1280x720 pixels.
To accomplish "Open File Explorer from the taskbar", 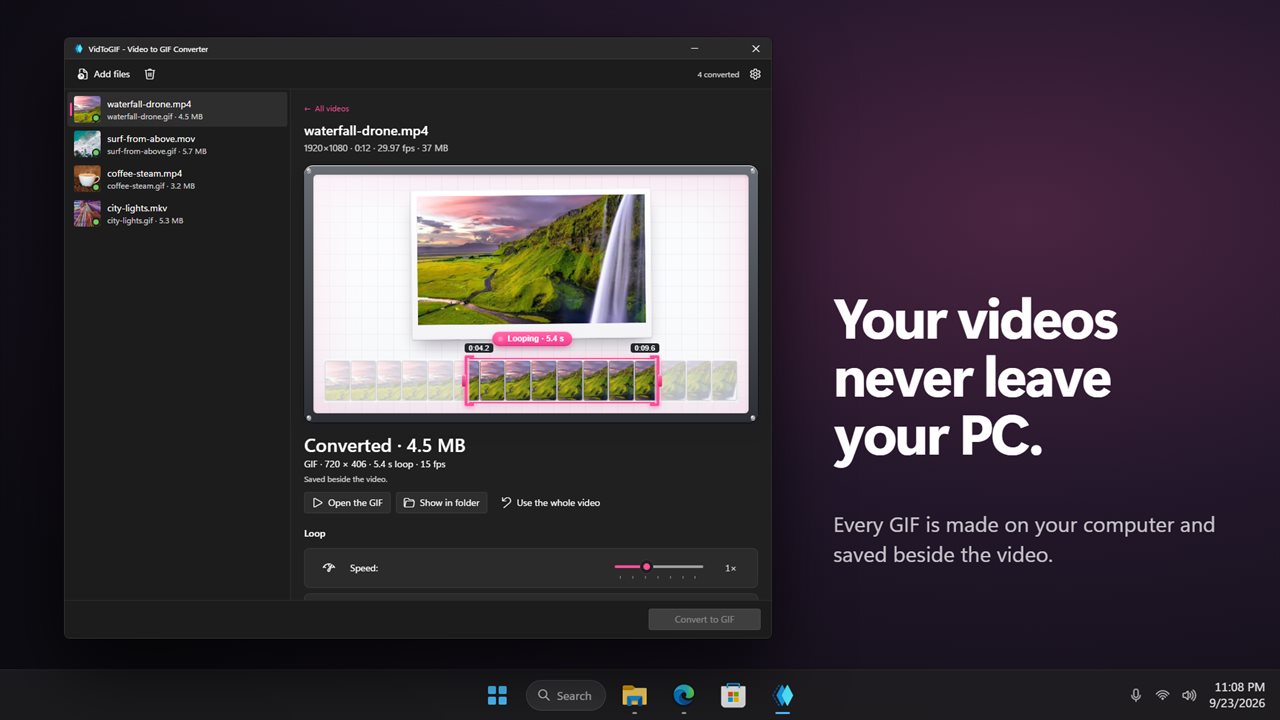I will (x=634, y=696).
